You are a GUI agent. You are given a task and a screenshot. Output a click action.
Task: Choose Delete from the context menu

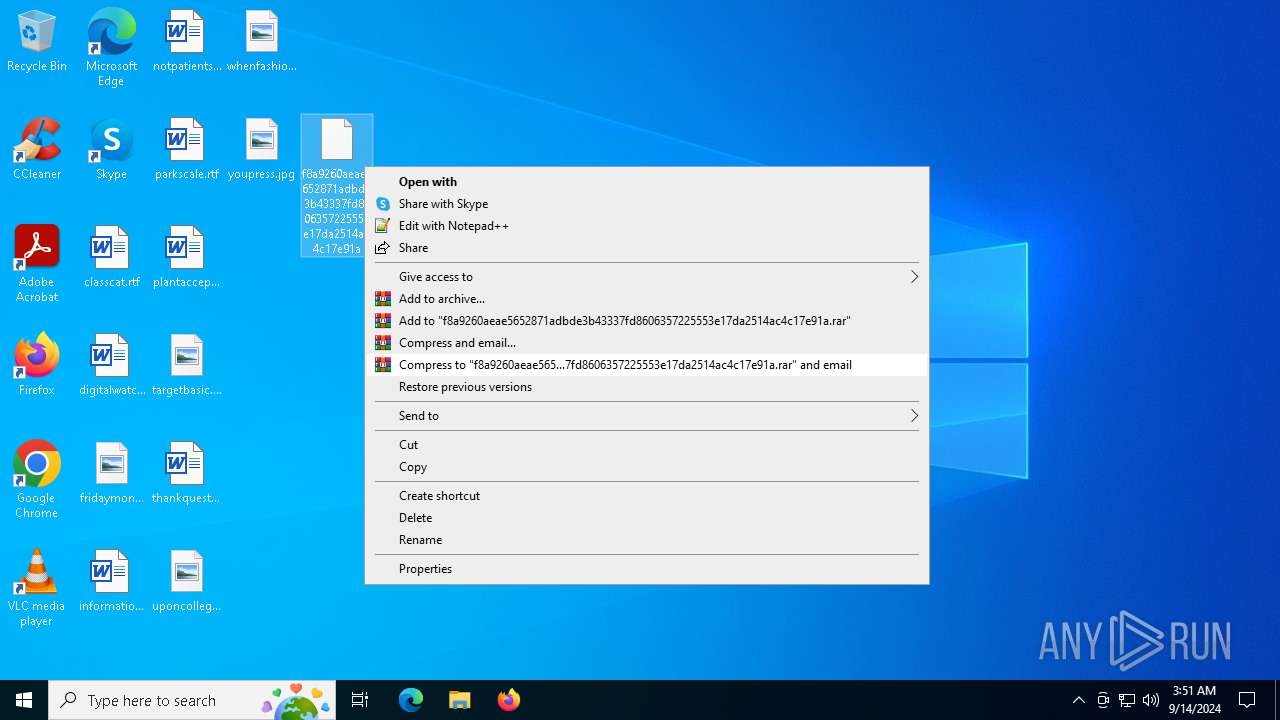[x=646, y=518]
